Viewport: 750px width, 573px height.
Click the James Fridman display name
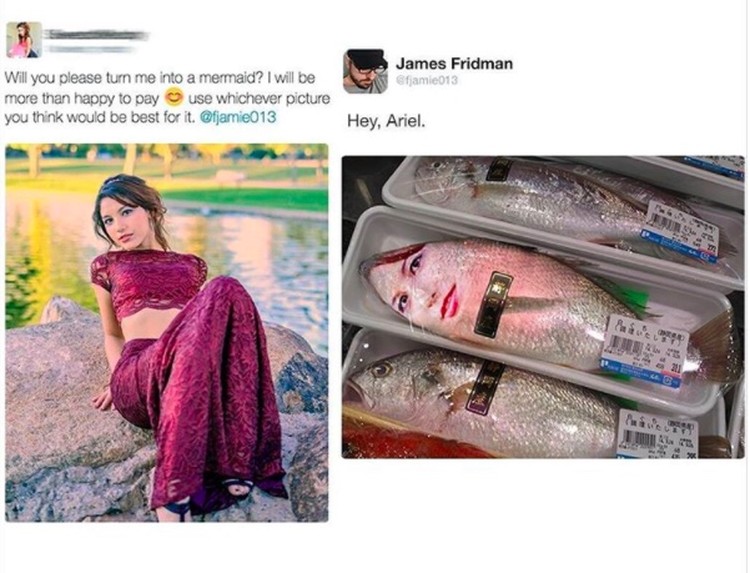[454, 64]
